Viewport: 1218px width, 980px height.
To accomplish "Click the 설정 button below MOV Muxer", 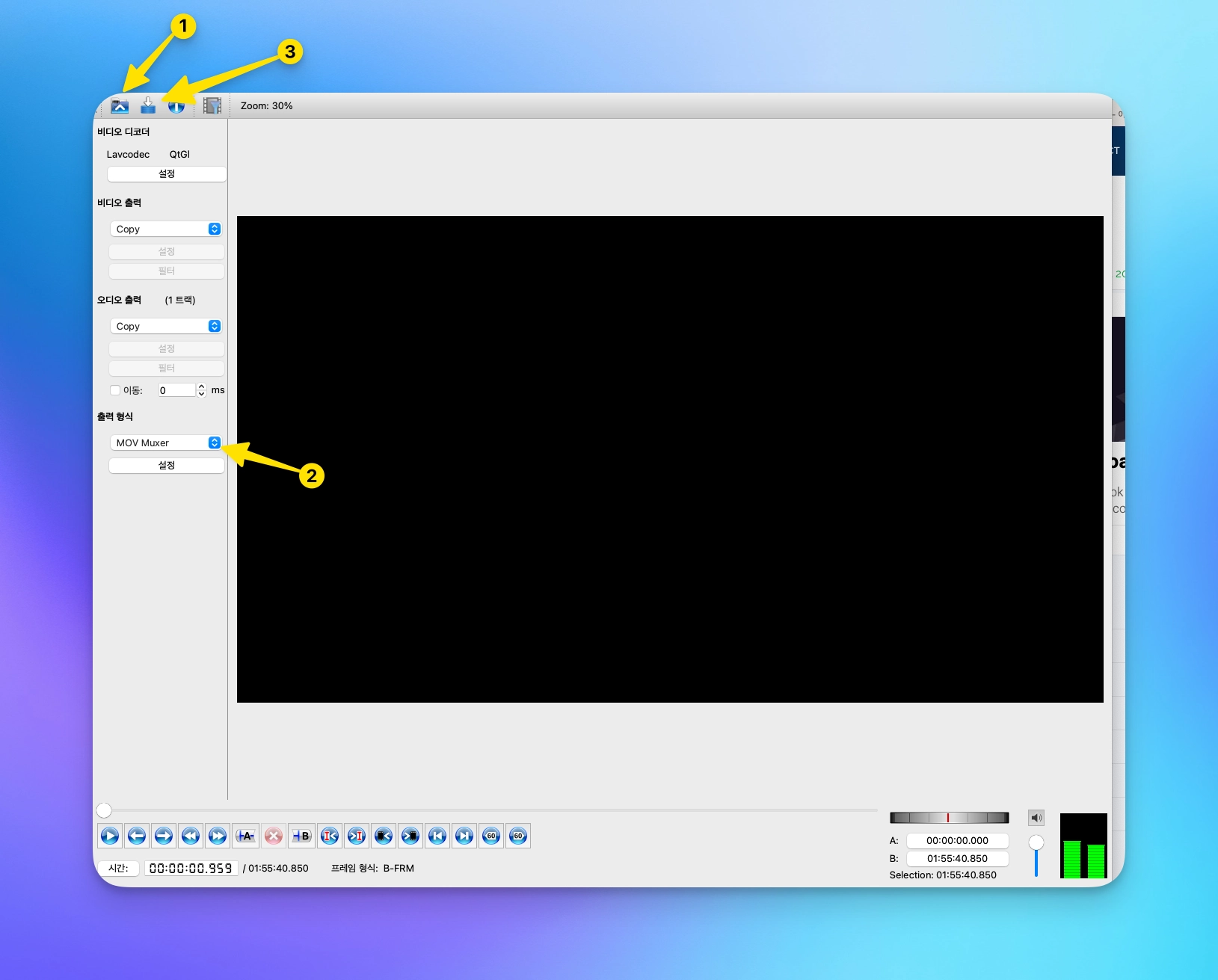I will 167,465.
